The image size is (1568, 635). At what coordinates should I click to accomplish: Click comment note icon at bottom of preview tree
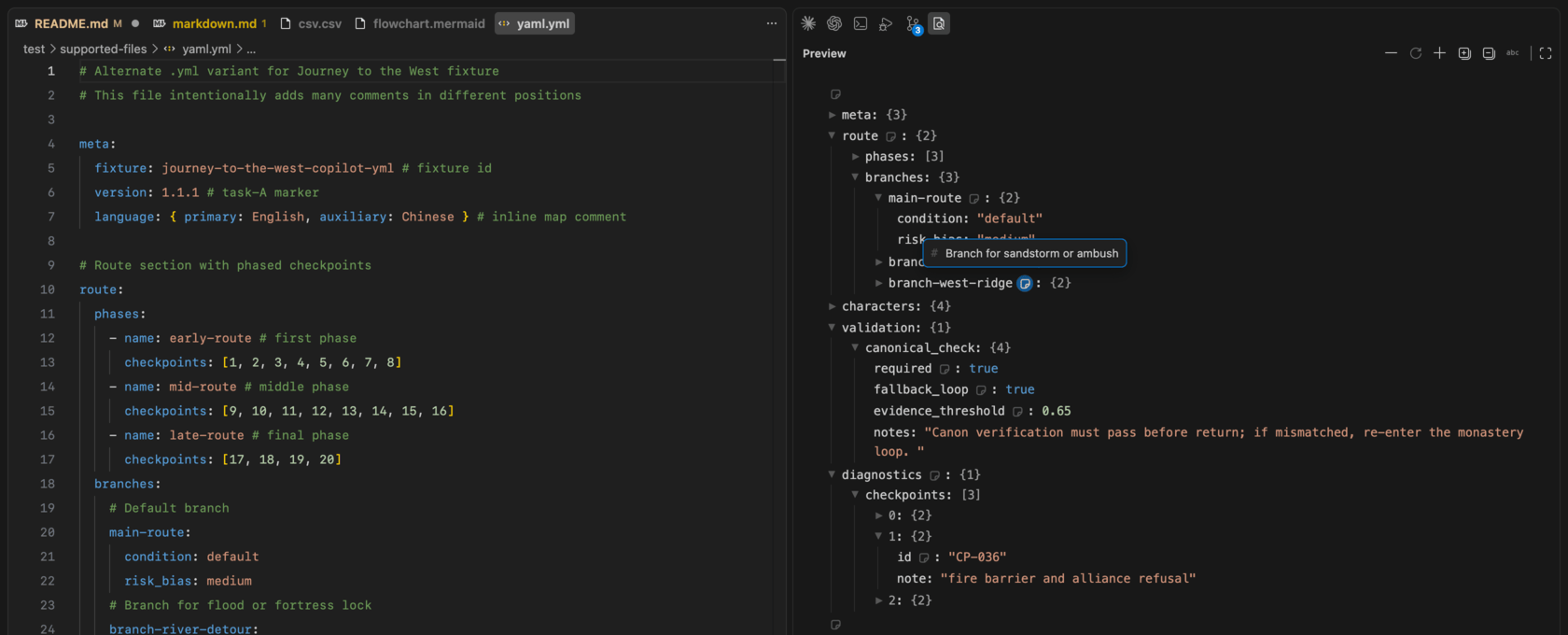pos(835,625)
